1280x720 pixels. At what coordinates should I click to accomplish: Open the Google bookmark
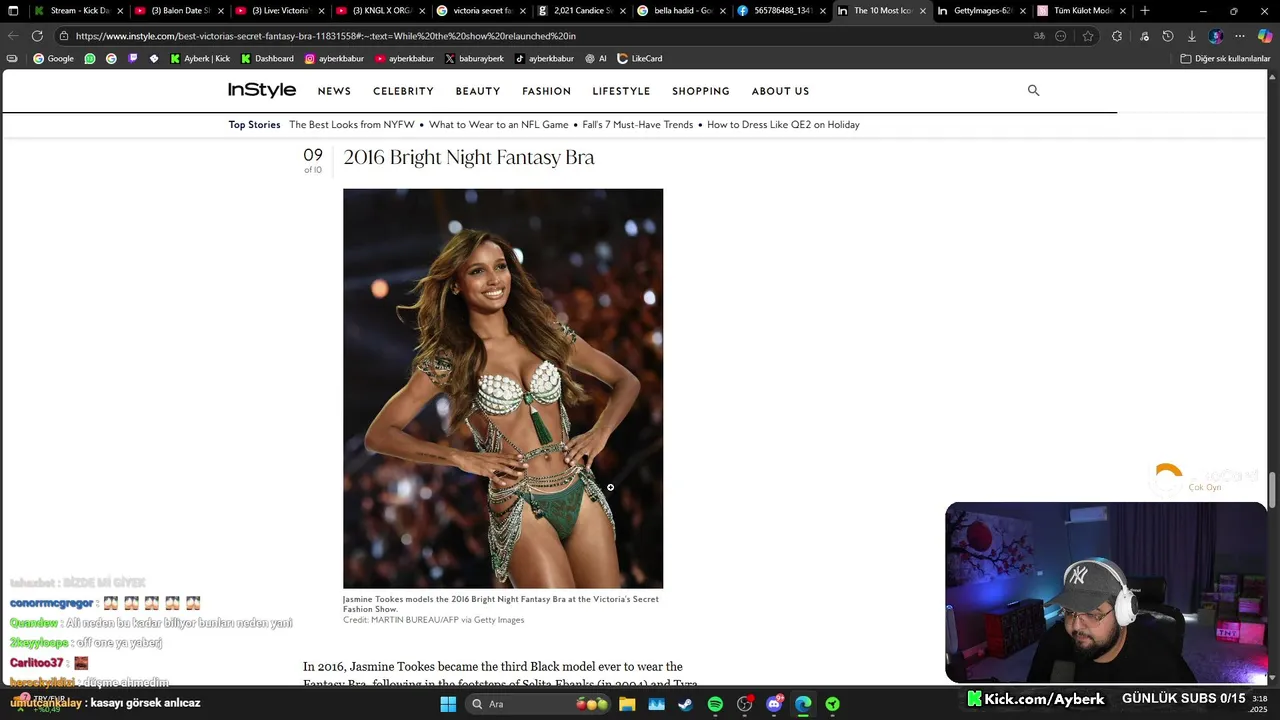[x=53, y=59]
